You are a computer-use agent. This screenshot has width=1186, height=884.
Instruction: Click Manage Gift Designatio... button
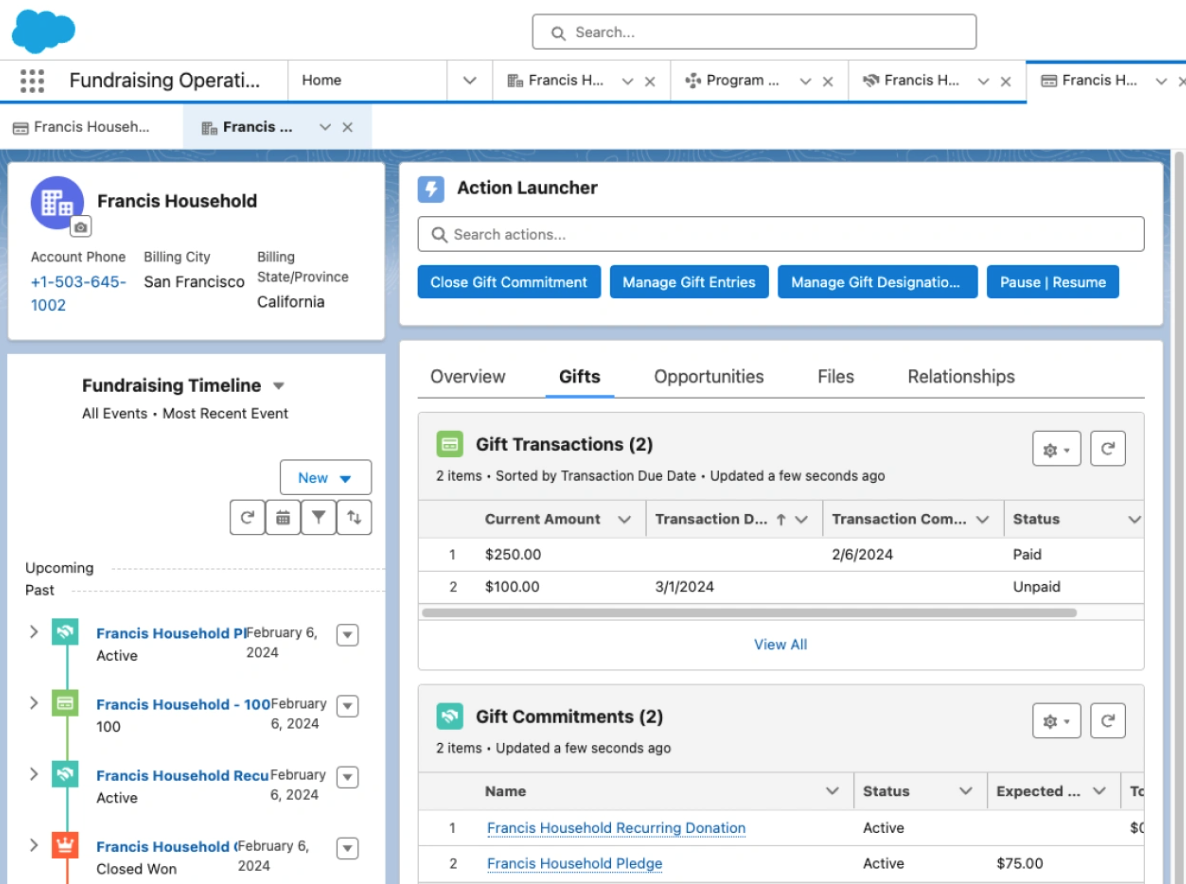point(877,282)
